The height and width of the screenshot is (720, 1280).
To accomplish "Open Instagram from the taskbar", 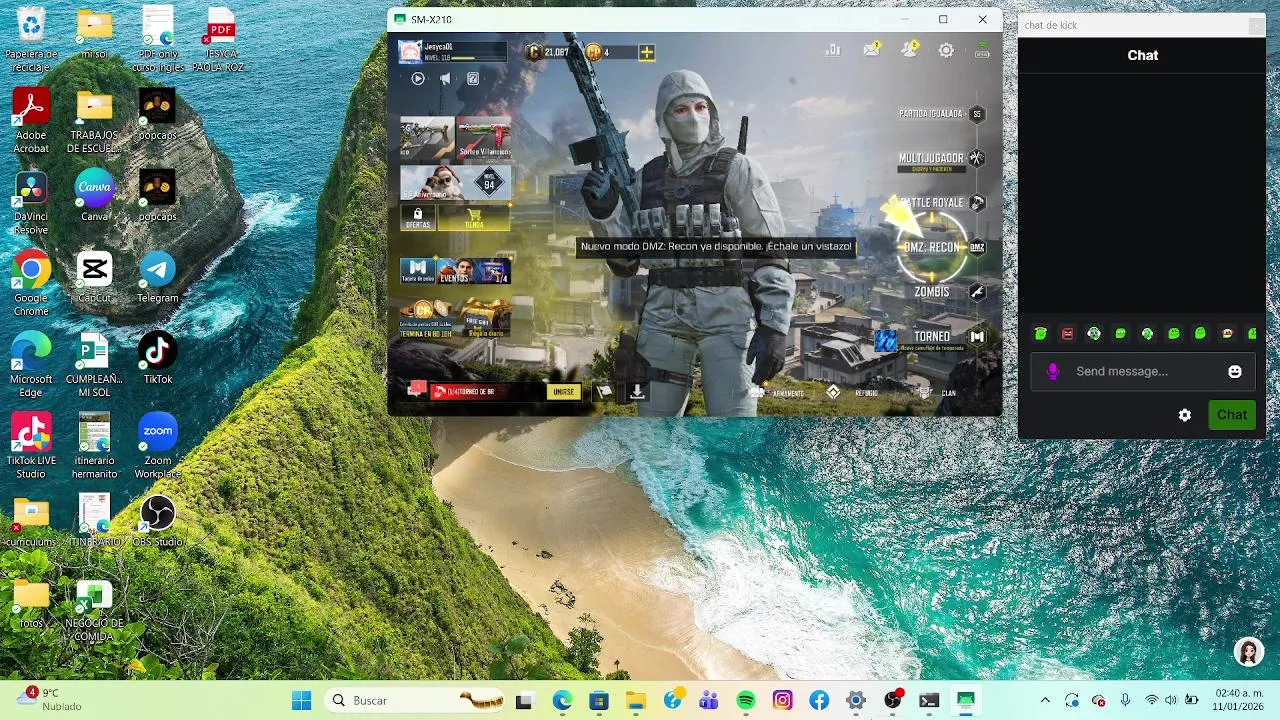I will coord(782,701).
